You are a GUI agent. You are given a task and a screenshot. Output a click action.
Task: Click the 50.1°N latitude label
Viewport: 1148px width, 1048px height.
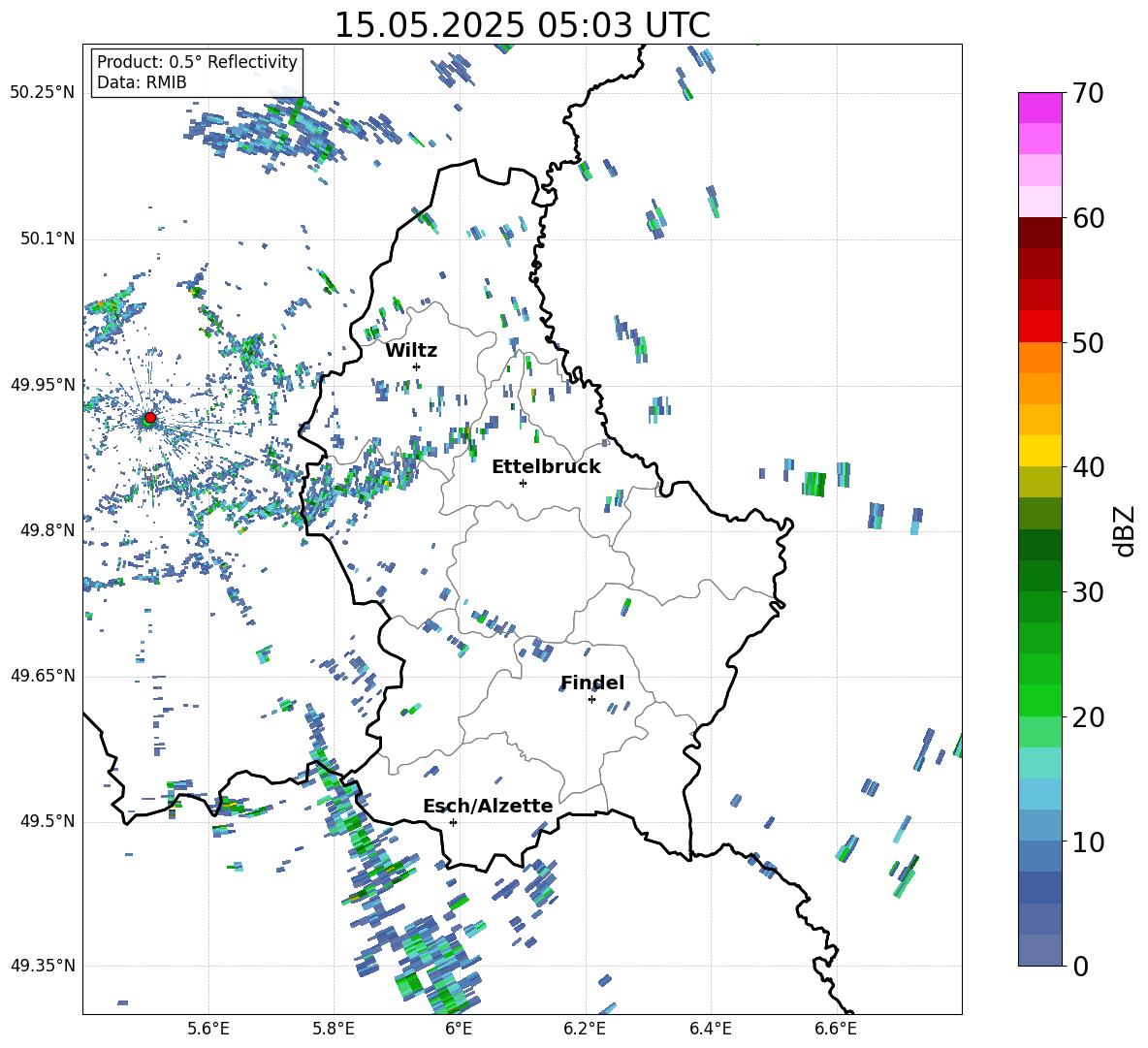tap(47, 238)
